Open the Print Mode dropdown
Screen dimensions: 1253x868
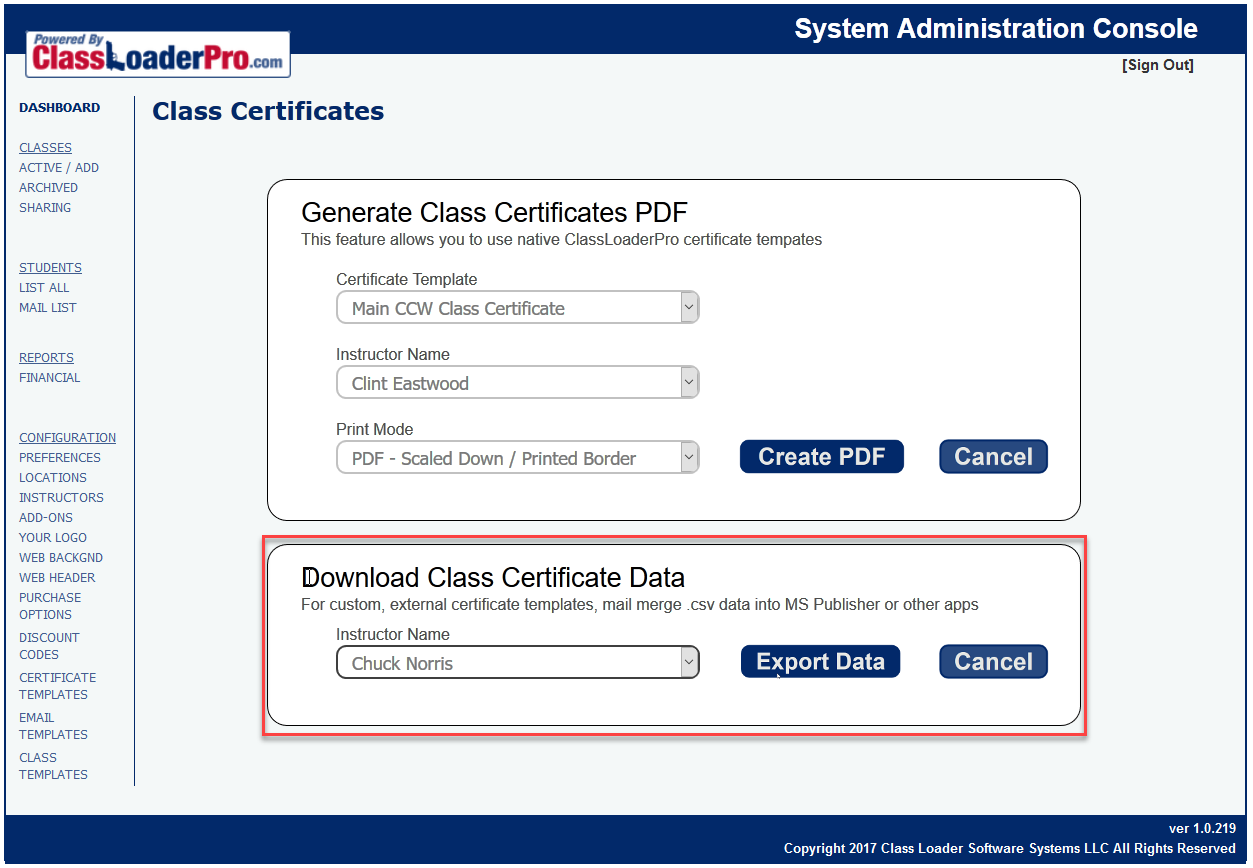tap(517, 458)
